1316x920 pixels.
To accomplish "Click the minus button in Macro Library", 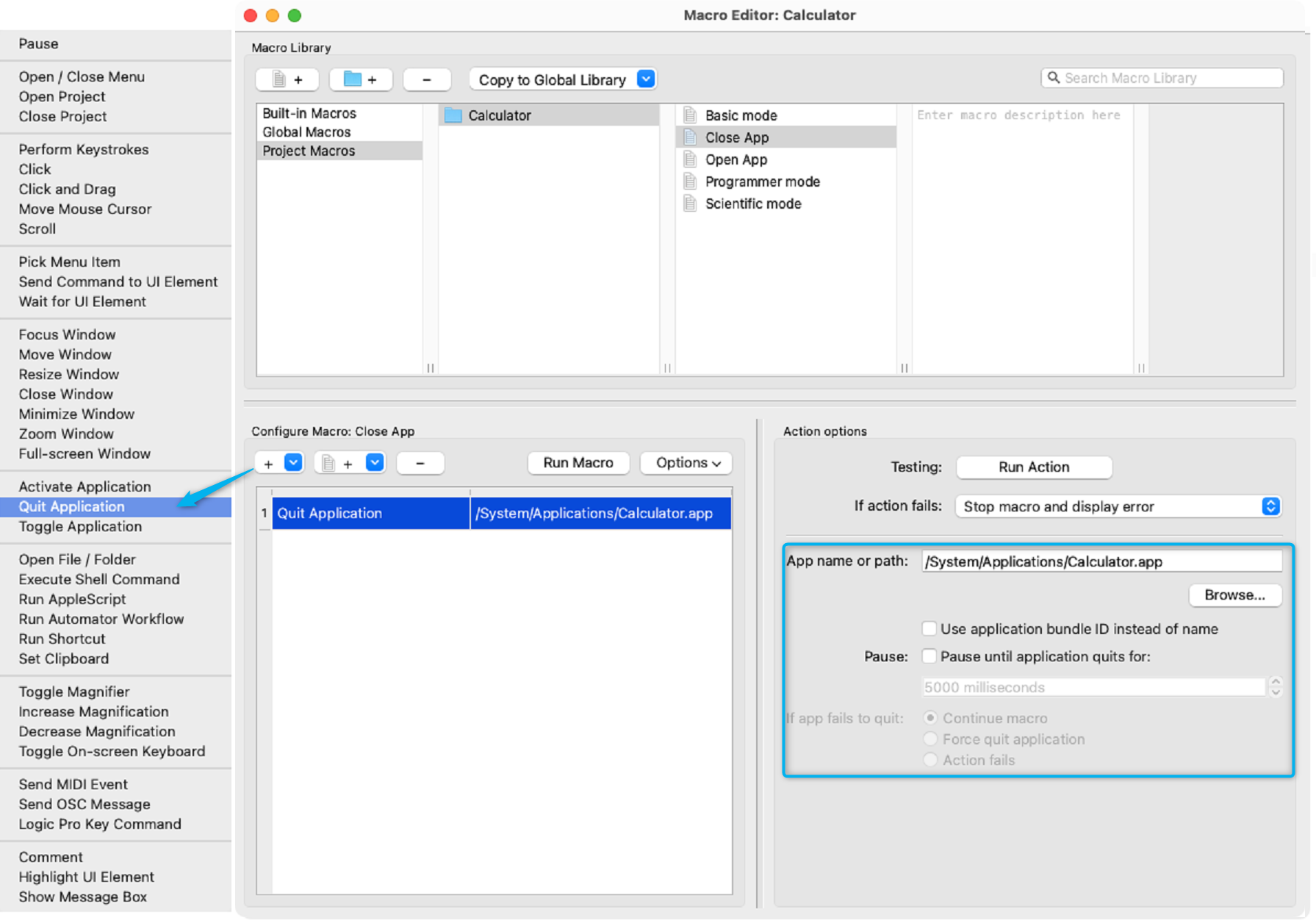I will click(x=427, y=79).
